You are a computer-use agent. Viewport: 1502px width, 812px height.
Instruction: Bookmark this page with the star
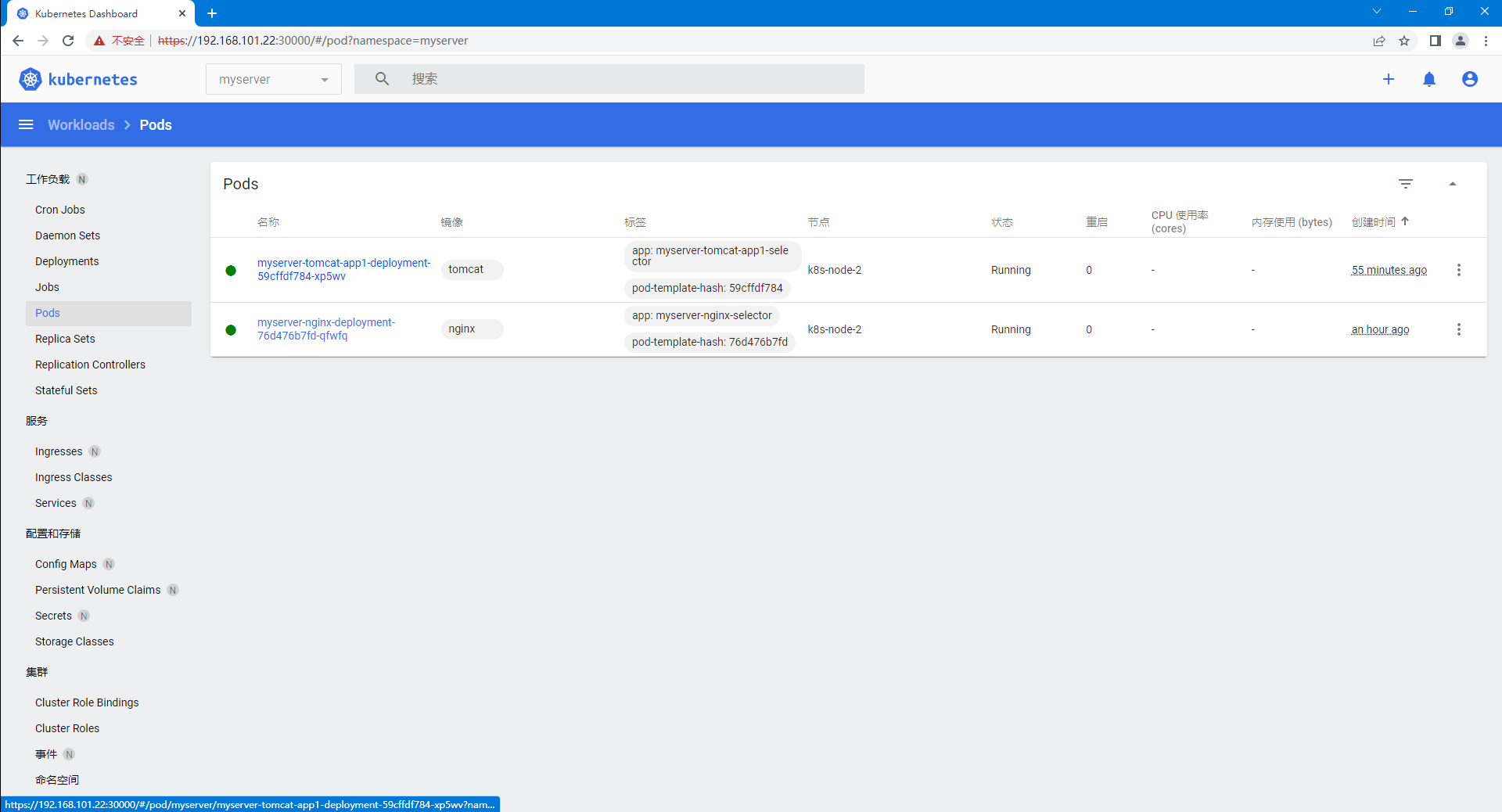coord(1404,41)
